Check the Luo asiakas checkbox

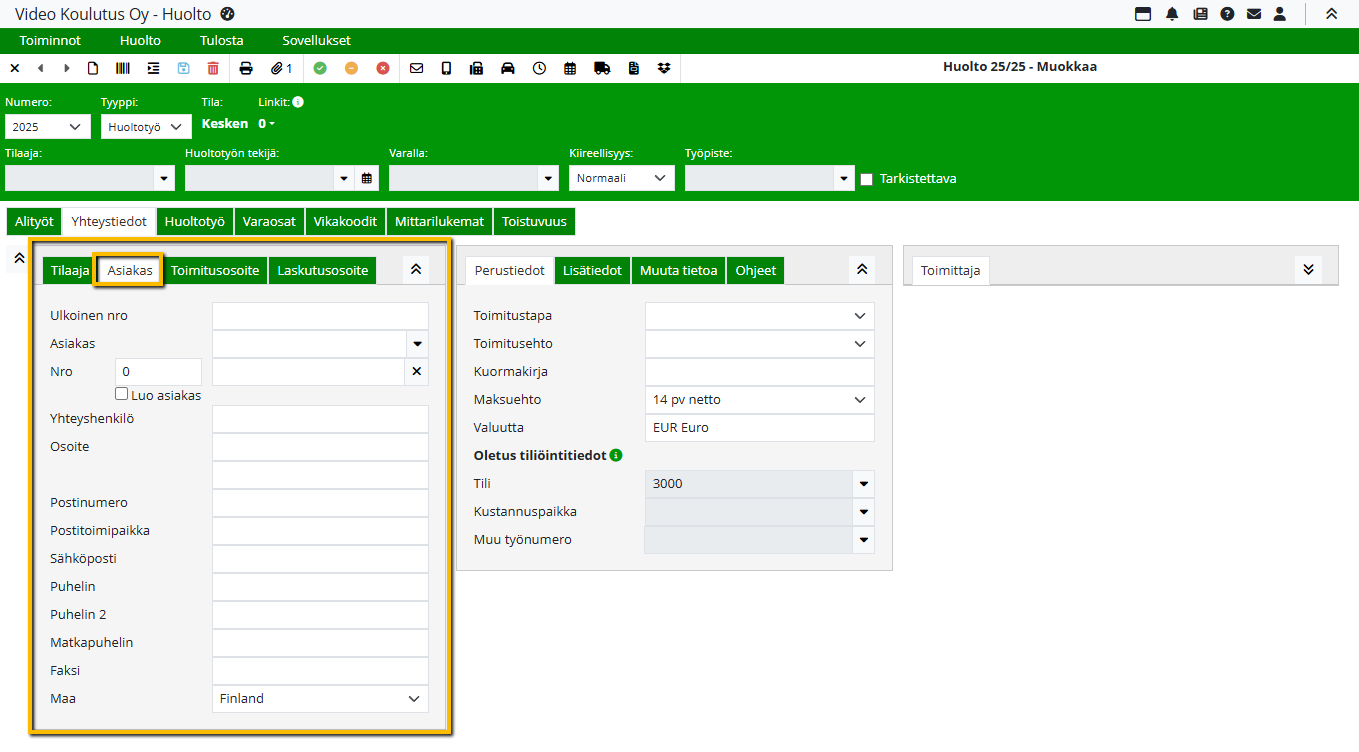122,394
